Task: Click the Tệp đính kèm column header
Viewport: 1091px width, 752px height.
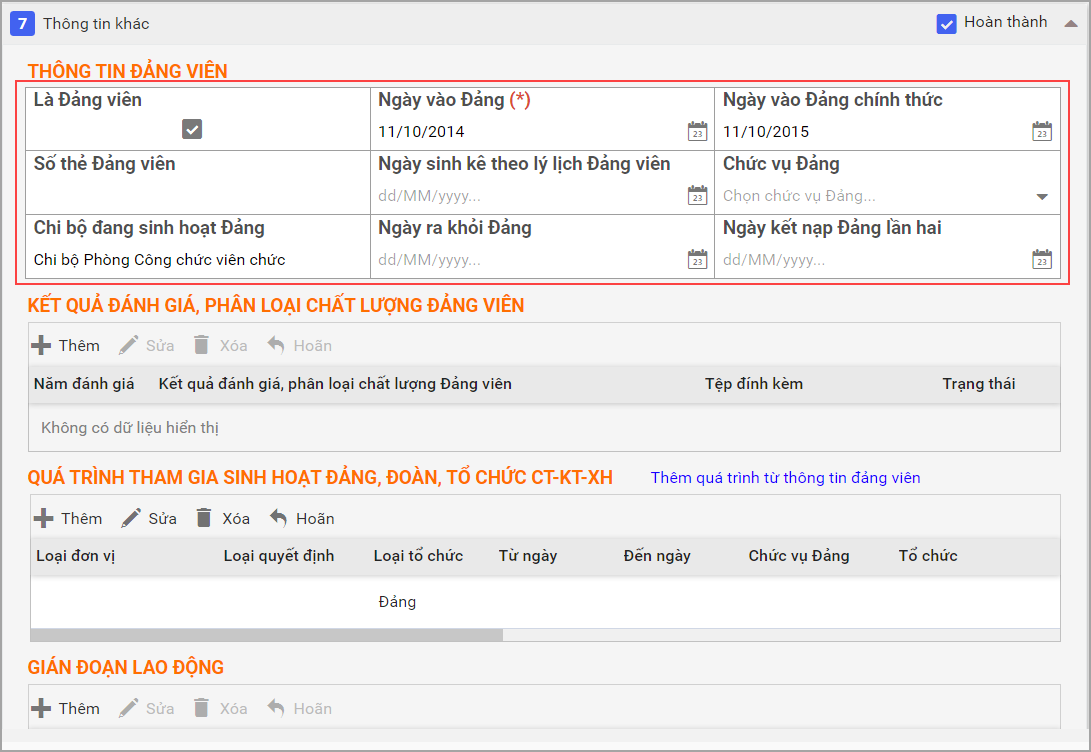Action: point(754,384)
